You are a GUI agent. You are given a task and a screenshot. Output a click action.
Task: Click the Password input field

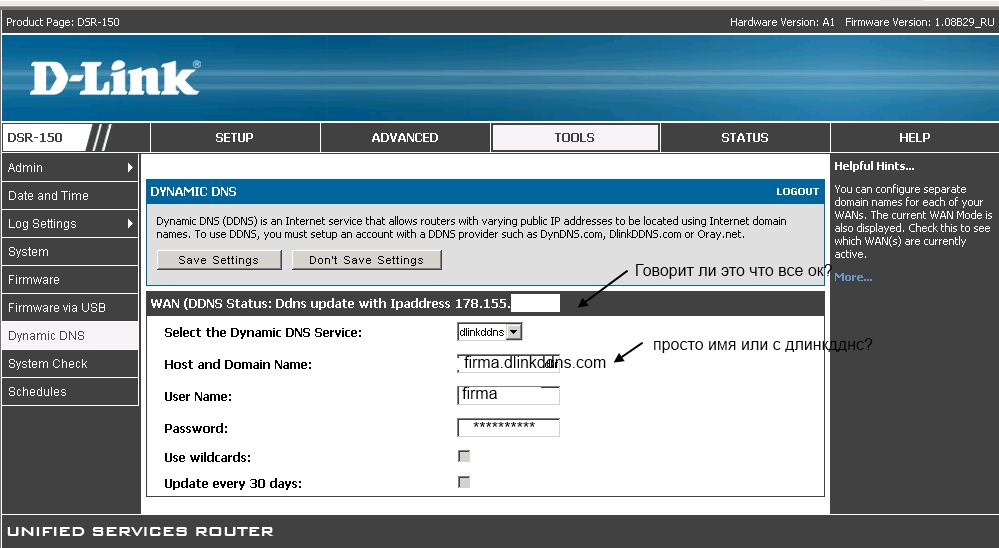click(x=508, y=427)
